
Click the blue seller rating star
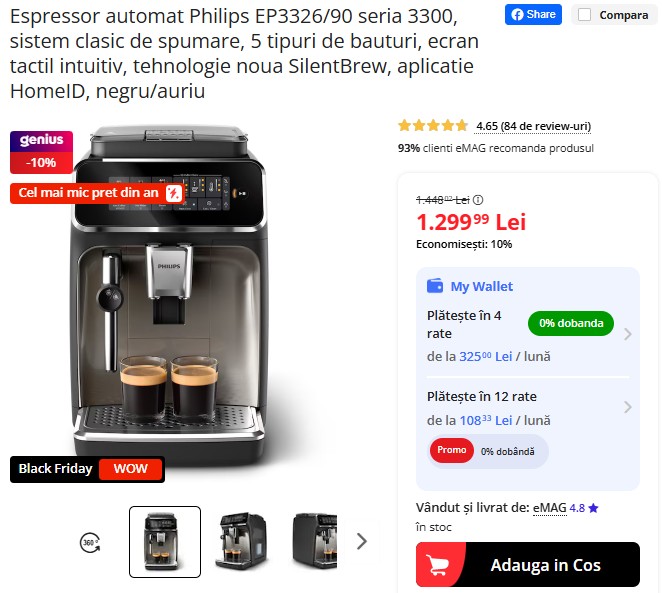pyautogui.click(x=593, y=508)
